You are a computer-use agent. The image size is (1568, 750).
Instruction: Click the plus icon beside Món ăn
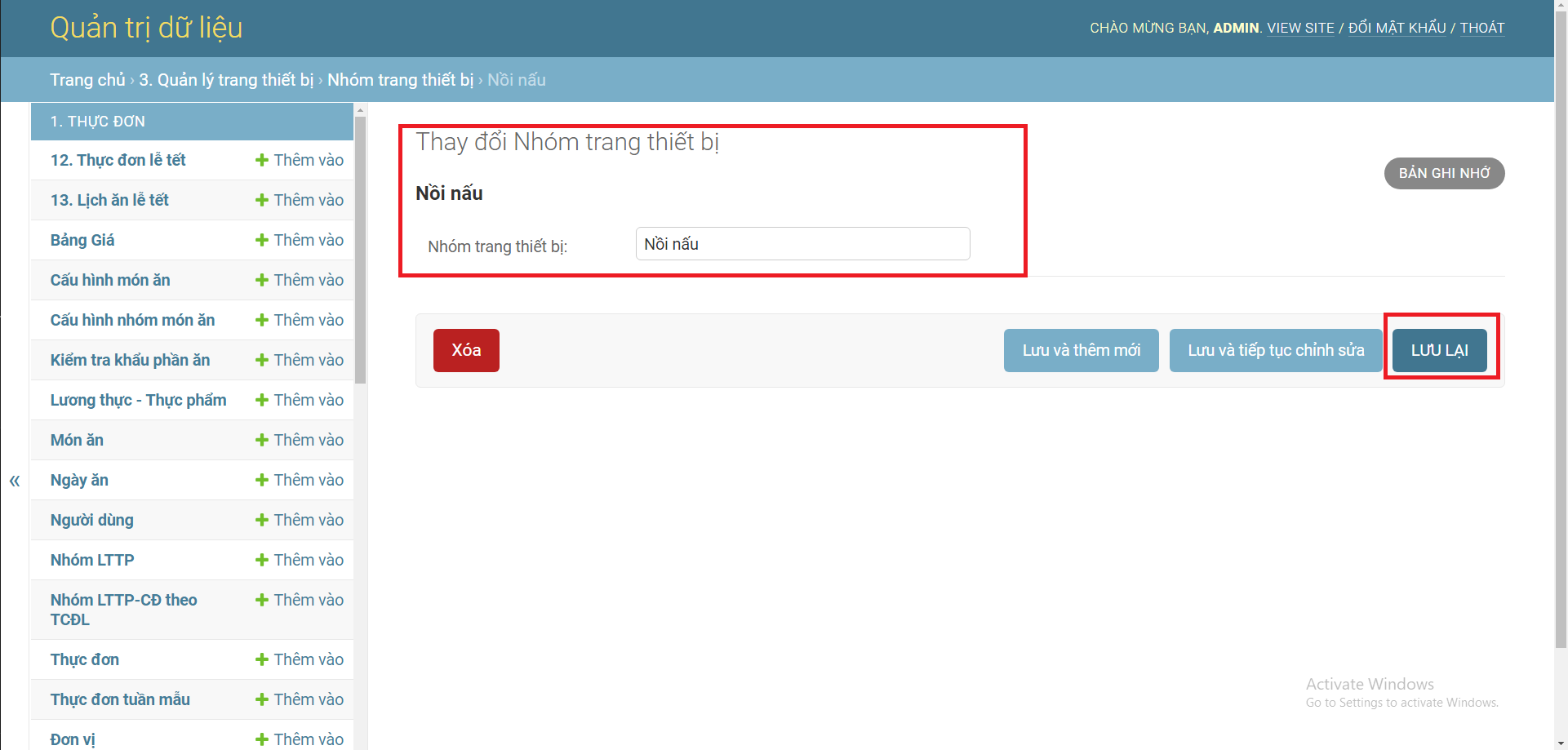(261, 440)
